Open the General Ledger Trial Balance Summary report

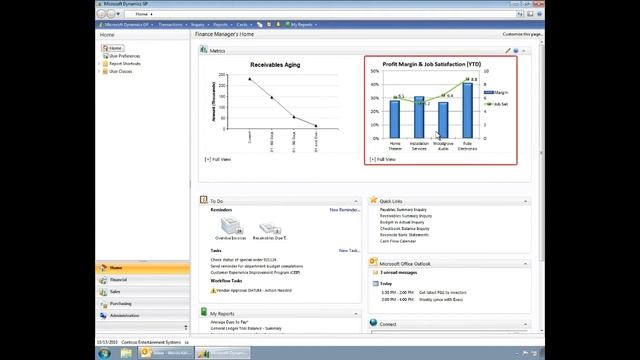coord(246,329)
